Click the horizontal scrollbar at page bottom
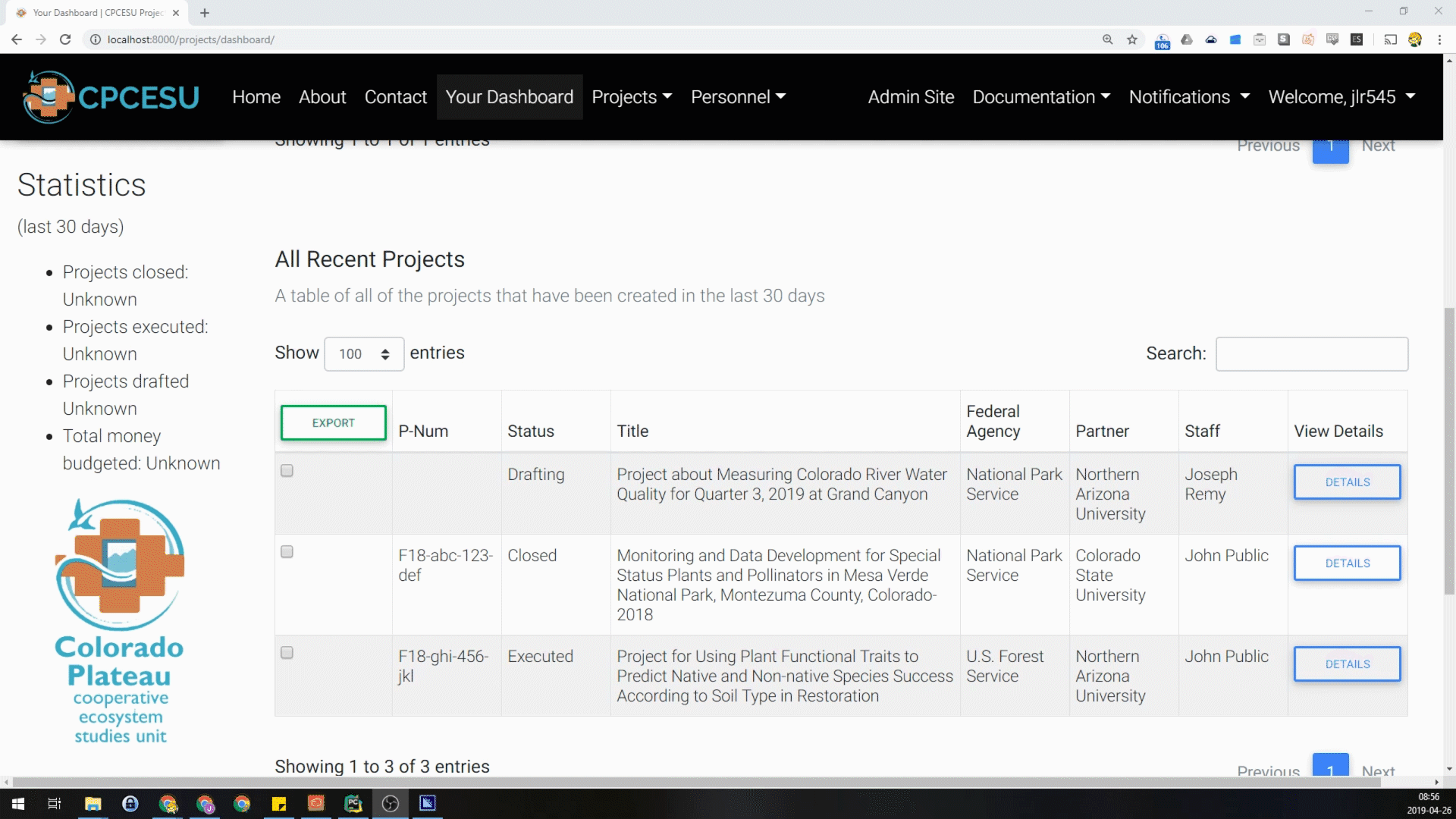1456x819 pixels. tap(696, 782)
